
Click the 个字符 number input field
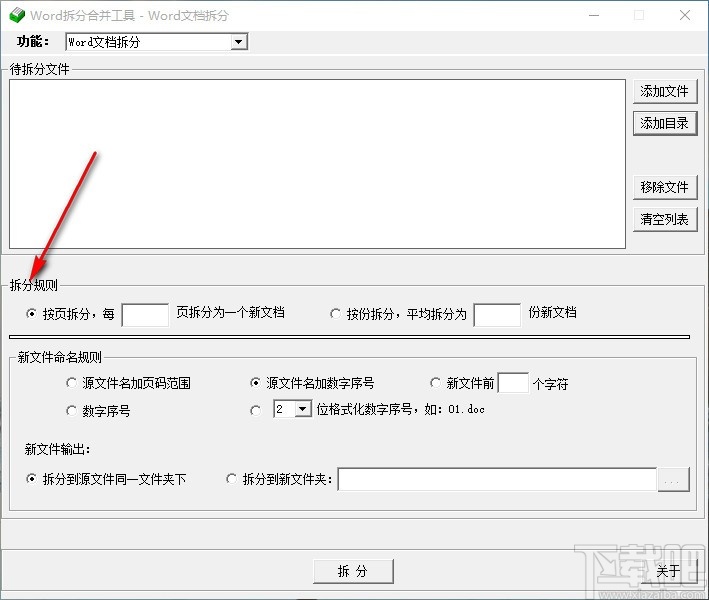click(513, 383)
